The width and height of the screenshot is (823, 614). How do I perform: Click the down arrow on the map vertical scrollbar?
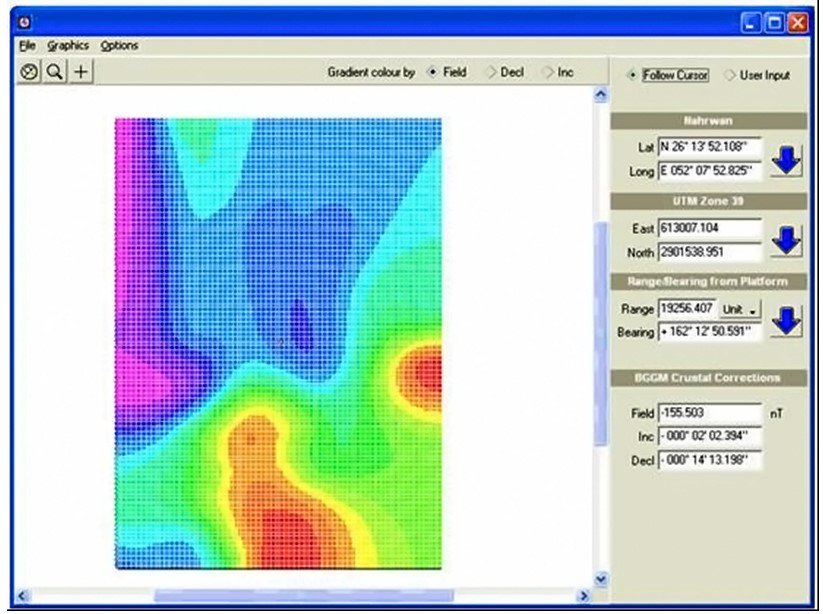(x=599, y=578)
